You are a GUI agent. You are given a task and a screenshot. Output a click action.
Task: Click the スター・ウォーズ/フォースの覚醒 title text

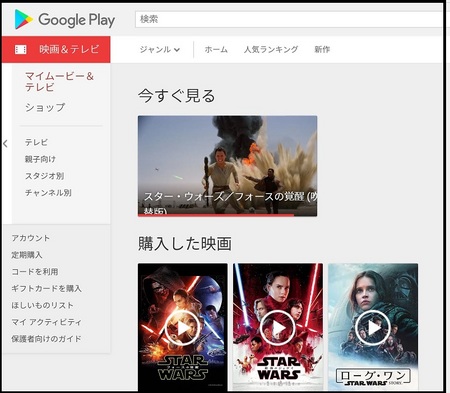click(x=230, y=201)
